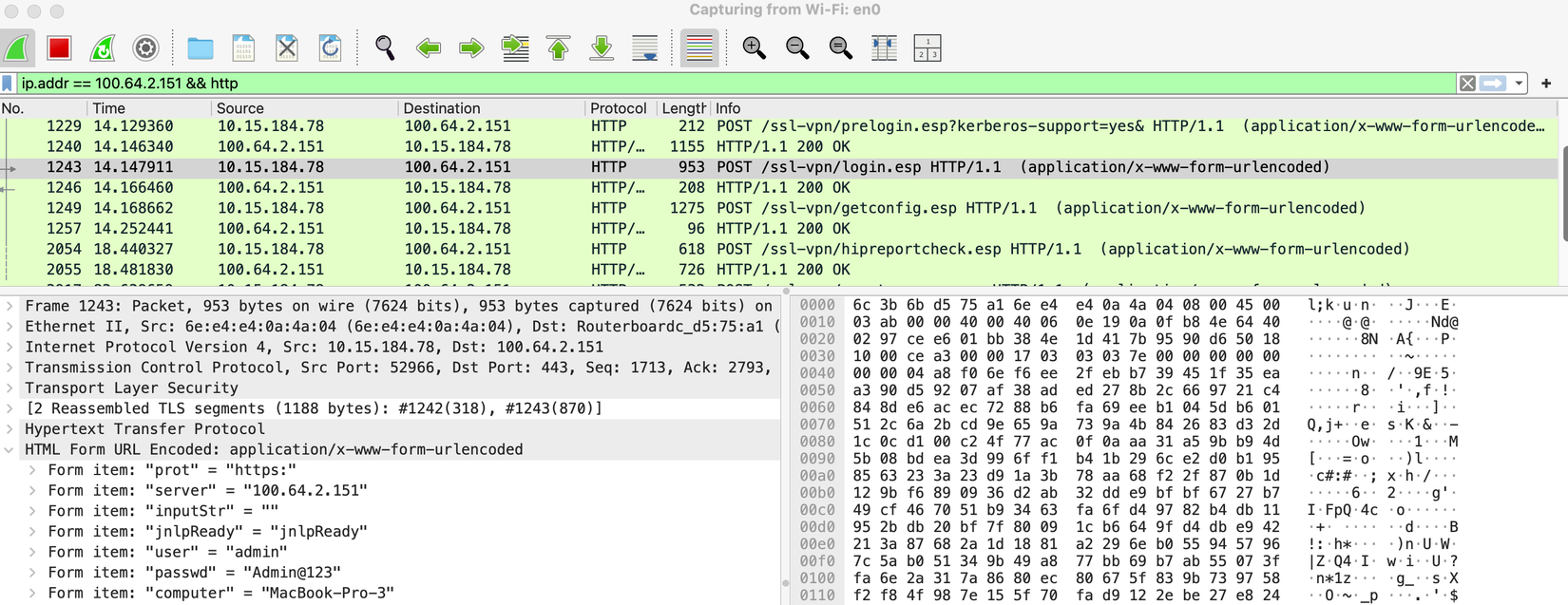Select packet 1246 in packet list
This screenshot has width=1568, height=605.
point(779,188)
